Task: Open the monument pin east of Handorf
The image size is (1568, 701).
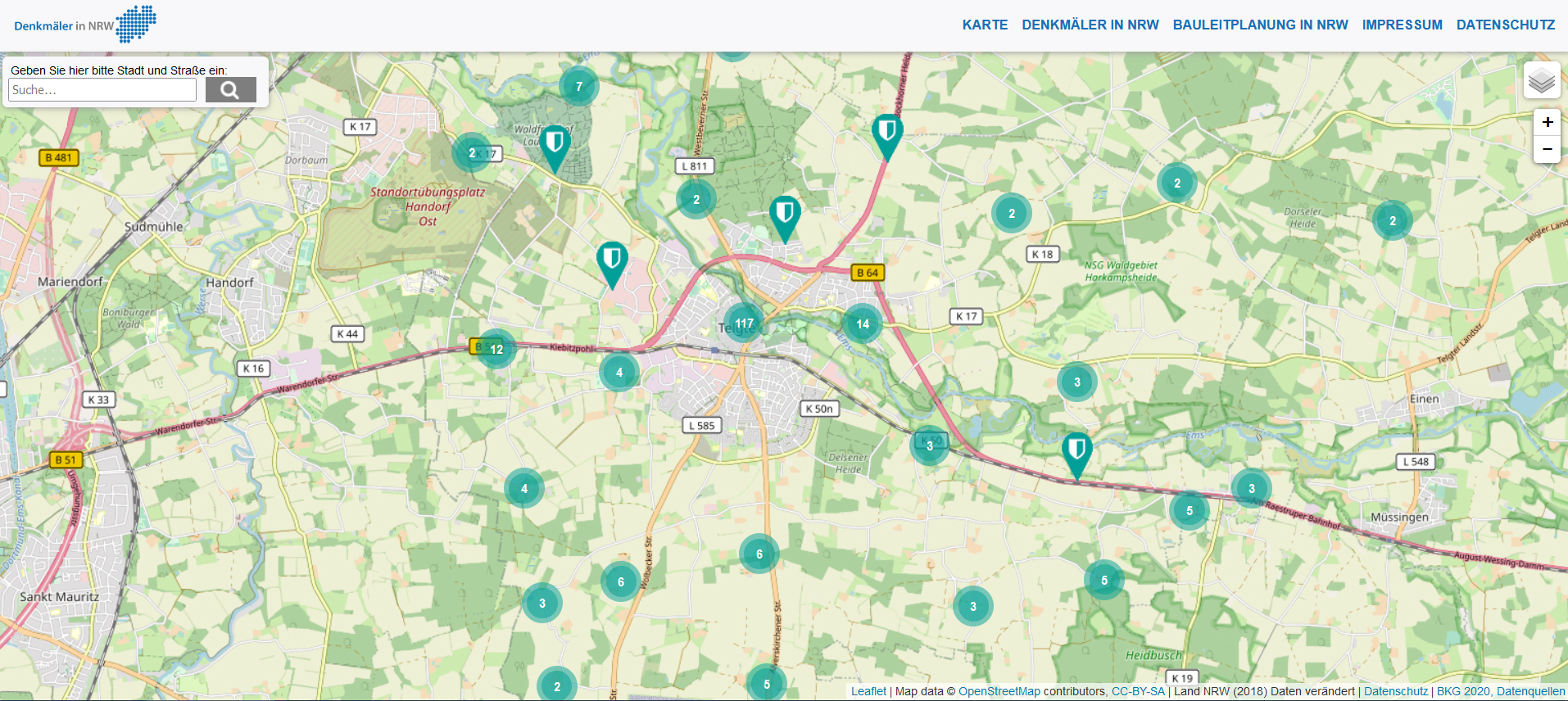Action: click(x=612, y=265)
